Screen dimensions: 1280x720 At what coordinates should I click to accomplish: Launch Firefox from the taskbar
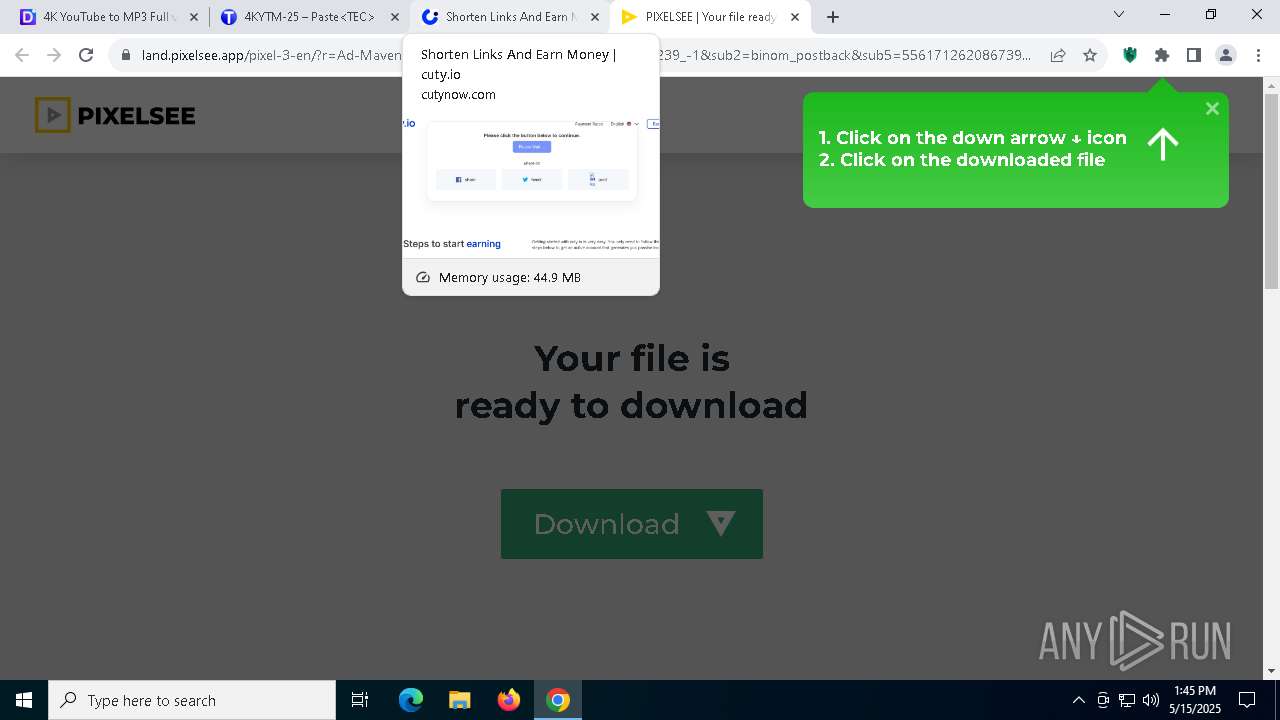coord(509,700)
